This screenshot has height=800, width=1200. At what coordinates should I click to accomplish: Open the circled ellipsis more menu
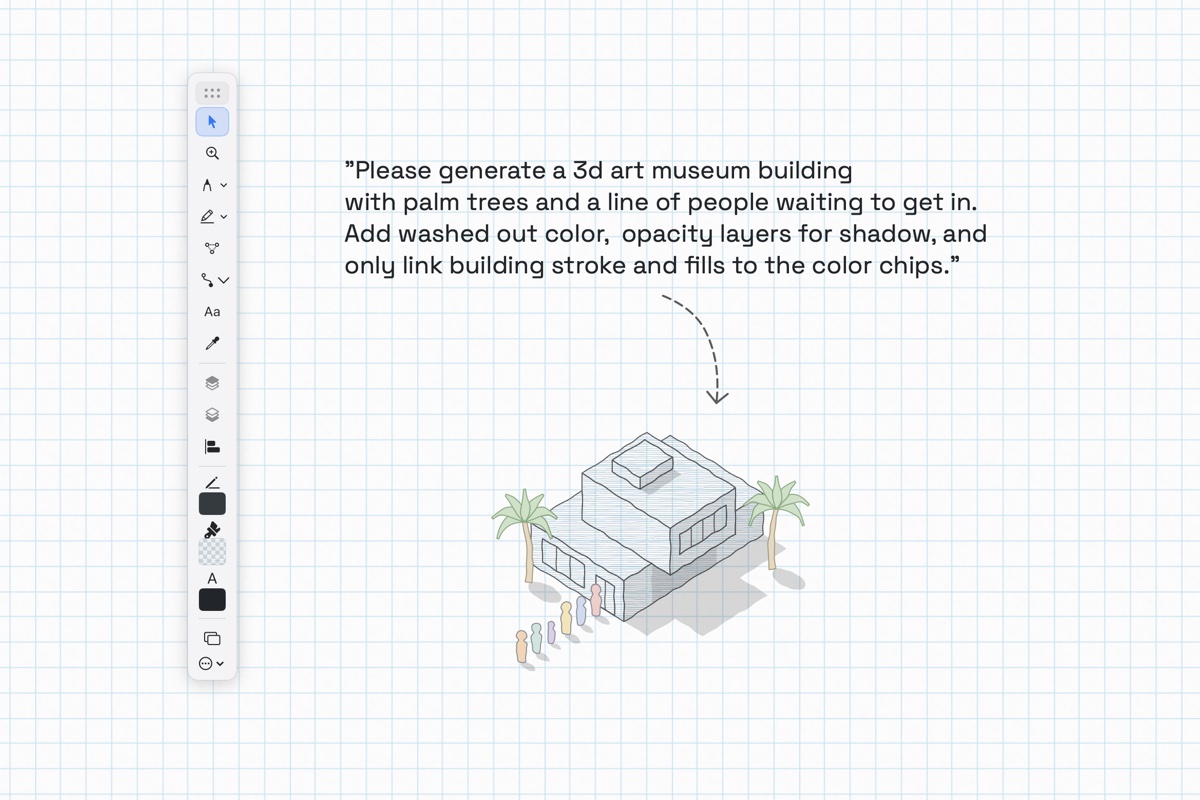206,663
